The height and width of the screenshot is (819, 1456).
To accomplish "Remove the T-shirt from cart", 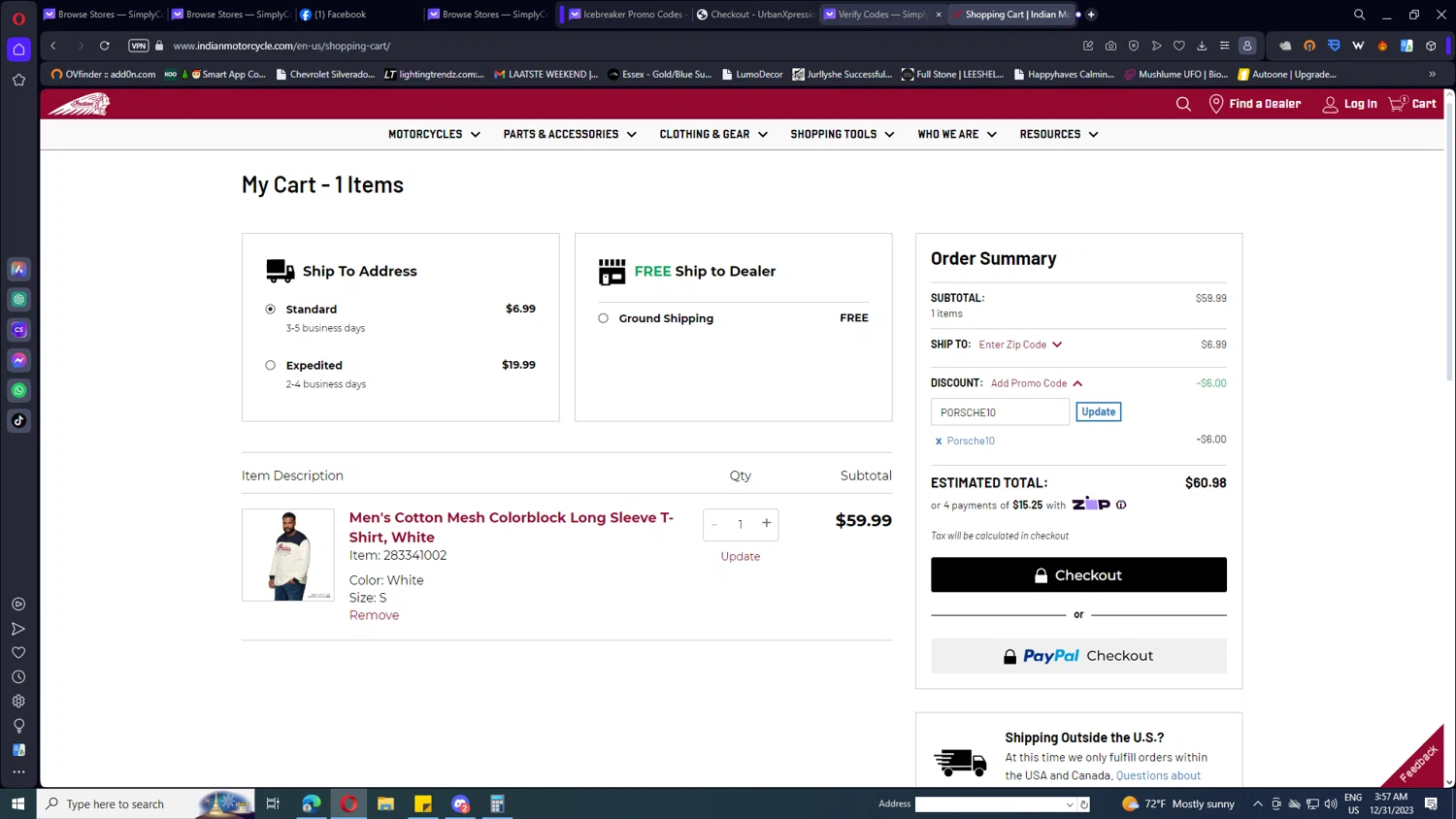I will point(374,615).
